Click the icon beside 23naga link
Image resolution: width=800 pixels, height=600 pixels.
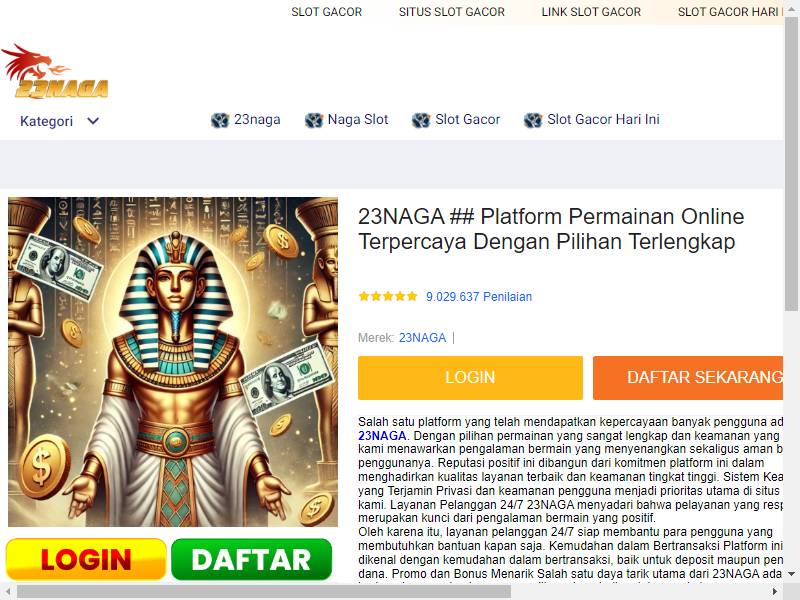(220, 120)
